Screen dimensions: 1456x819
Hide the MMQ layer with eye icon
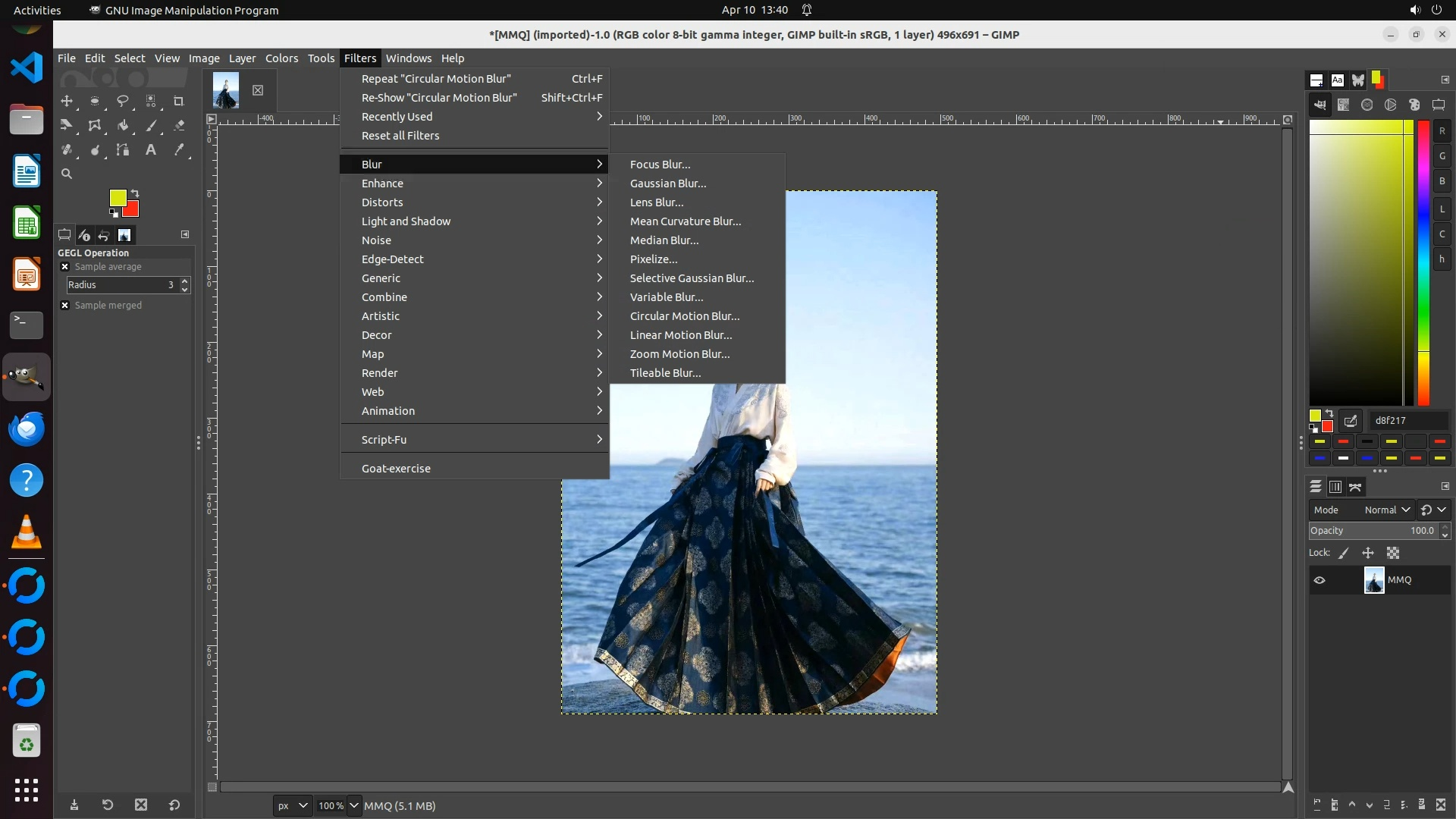[x=1319, y=580]
